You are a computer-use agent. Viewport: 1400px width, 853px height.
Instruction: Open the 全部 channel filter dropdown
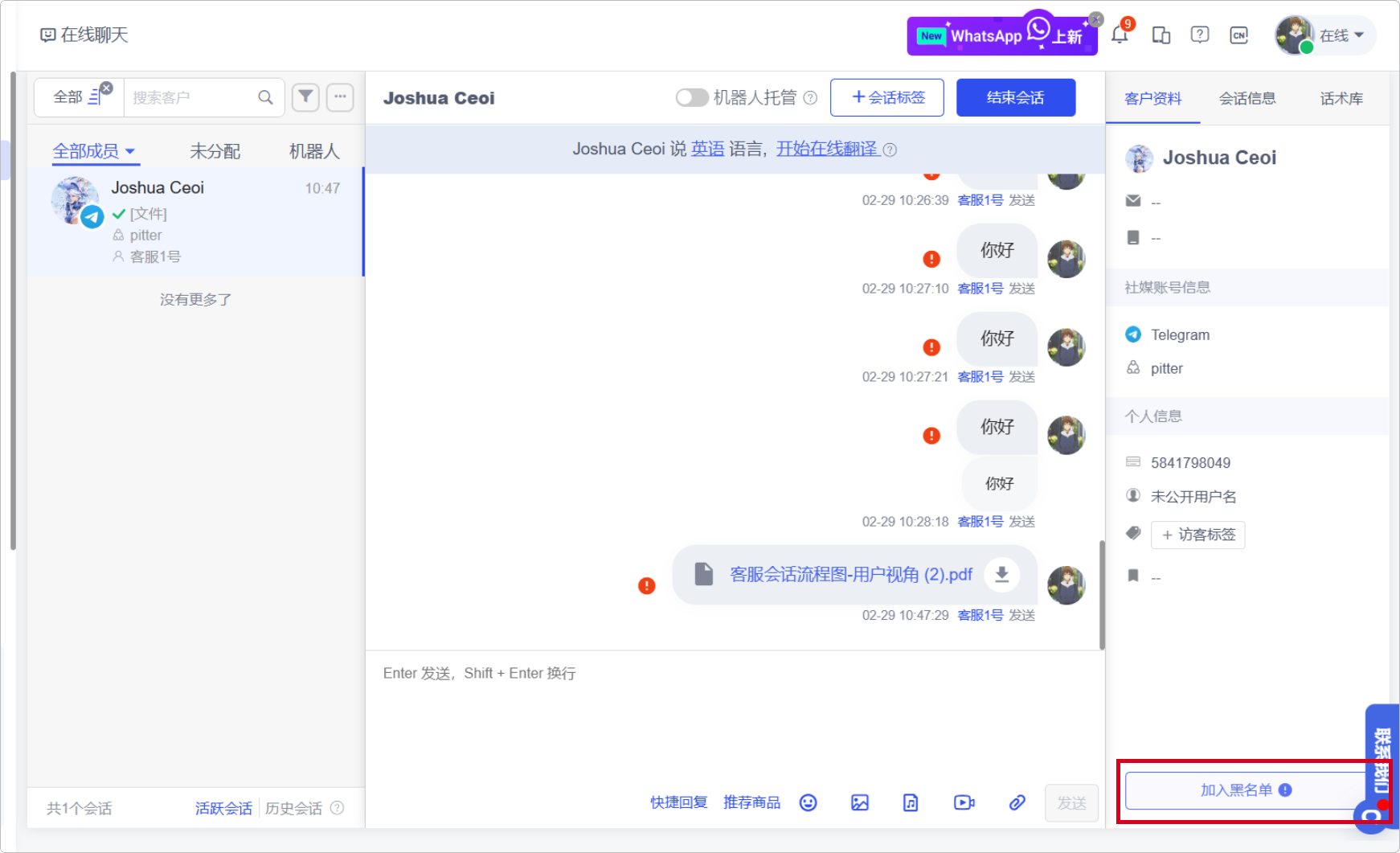point(78,97)
